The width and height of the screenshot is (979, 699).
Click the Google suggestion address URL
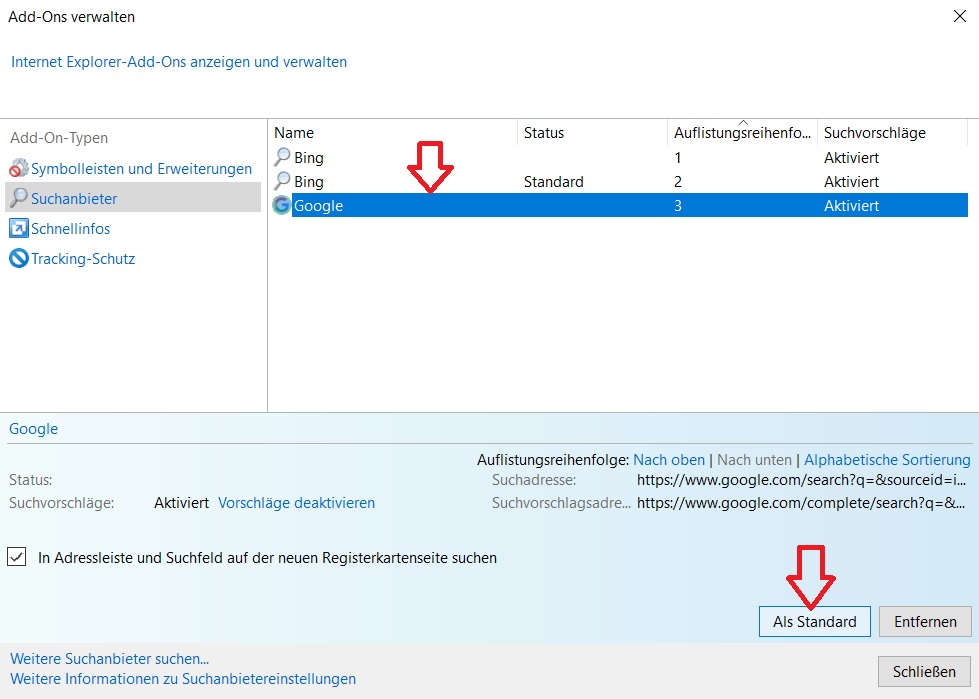click(x=801, y=503)
